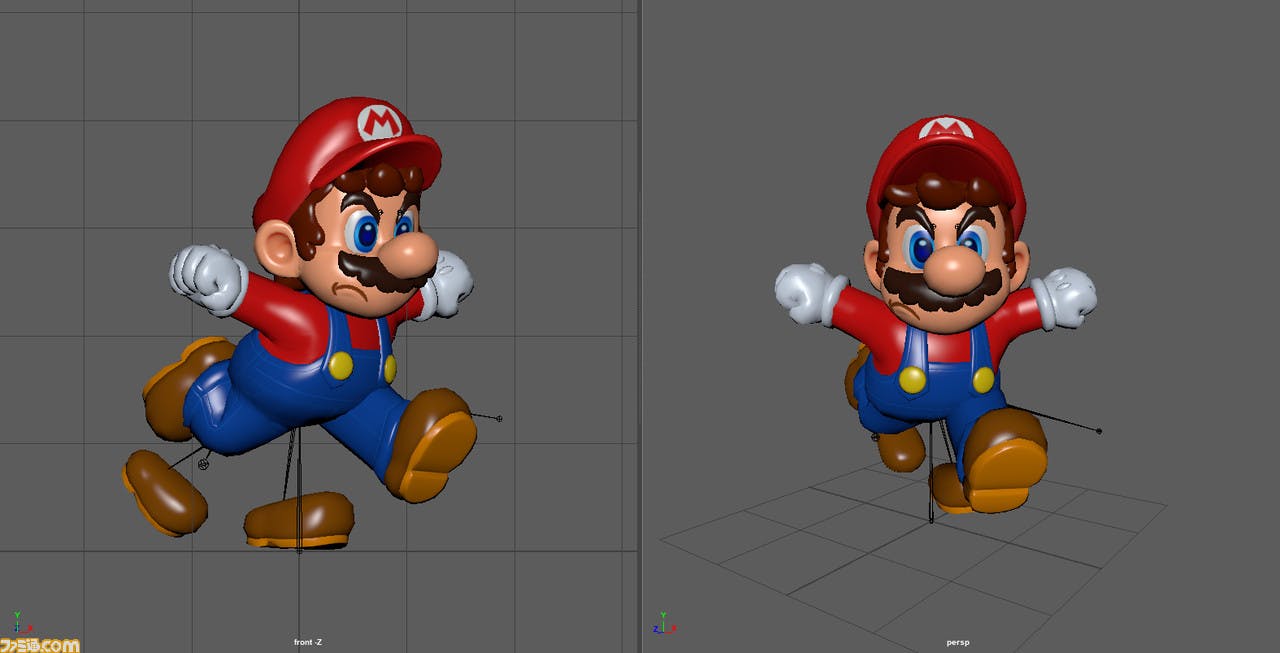This screenshot has width=1280, height=653.
Task: Select detached brown shoe at front view bottom-left
Action: [x=165, y=491]
